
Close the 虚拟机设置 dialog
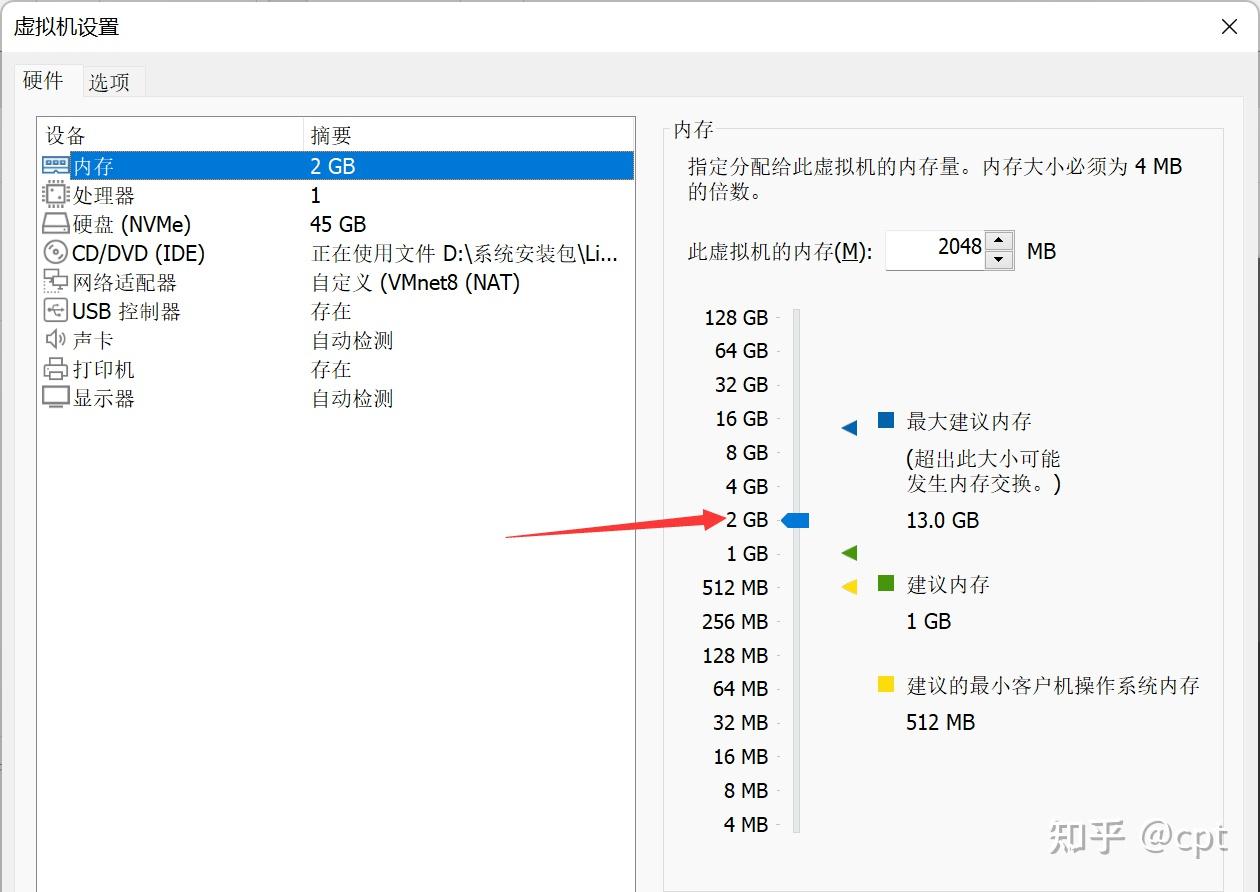(x=1229, y=27)
